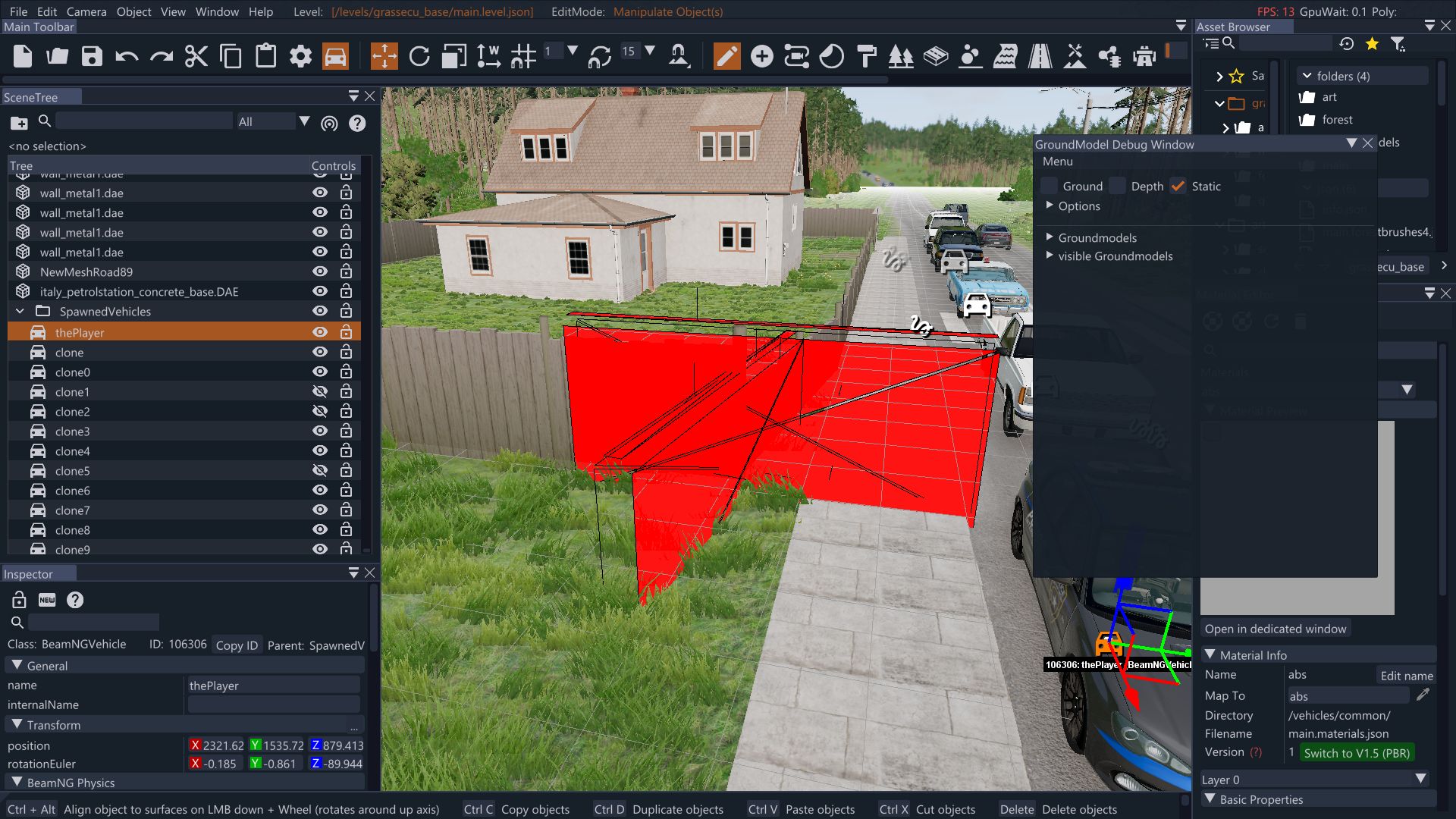
Task: Click Switch to V1.5 (PBR) button
Action: (x=1356, y=753)
